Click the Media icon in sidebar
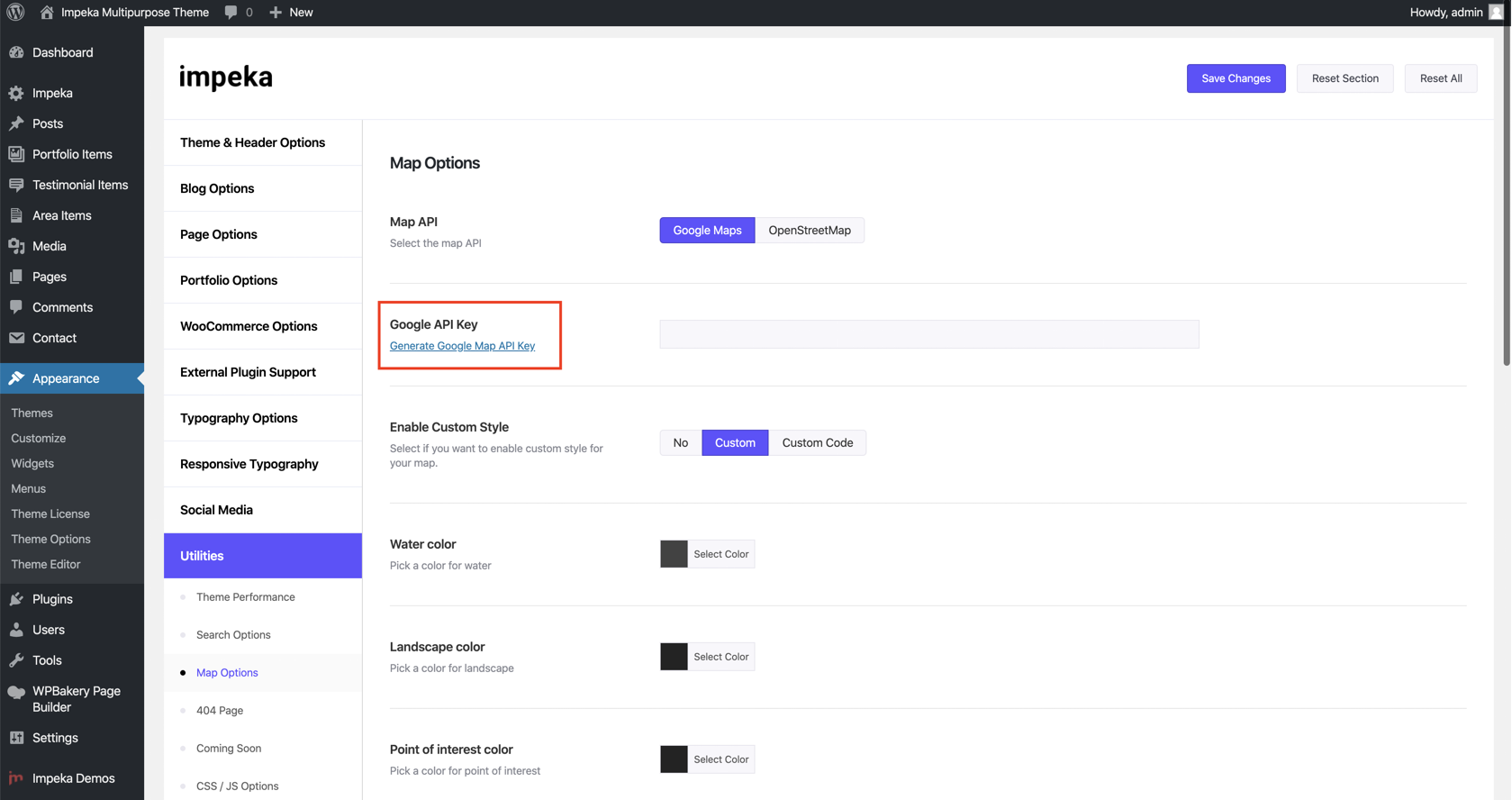This screenshot has height=800, width=1512. (16, 246)
